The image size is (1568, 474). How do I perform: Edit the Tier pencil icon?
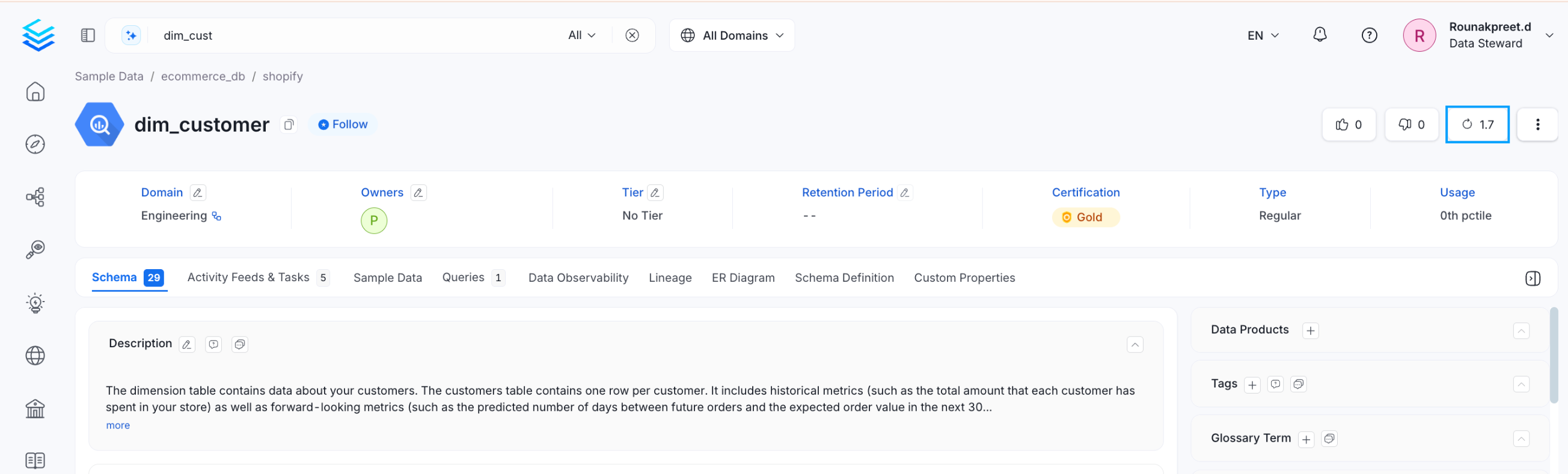[655, 193]
